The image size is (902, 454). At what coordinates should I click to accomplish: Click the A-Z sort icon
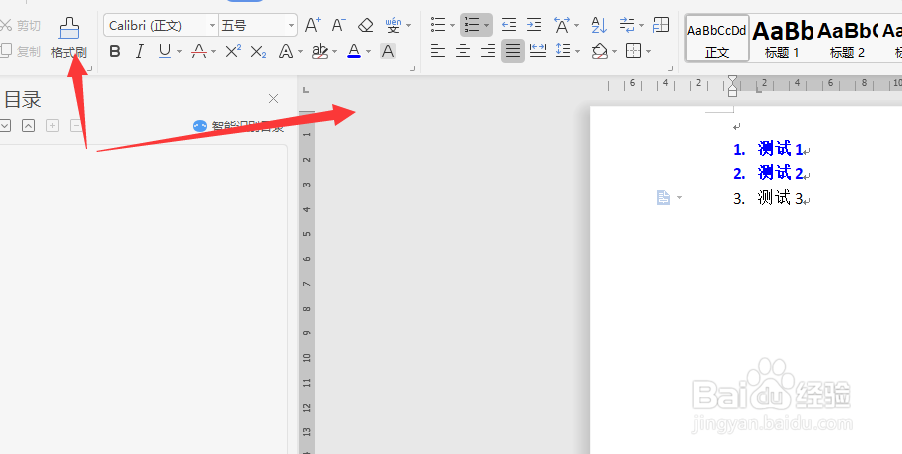click(599, 25)
